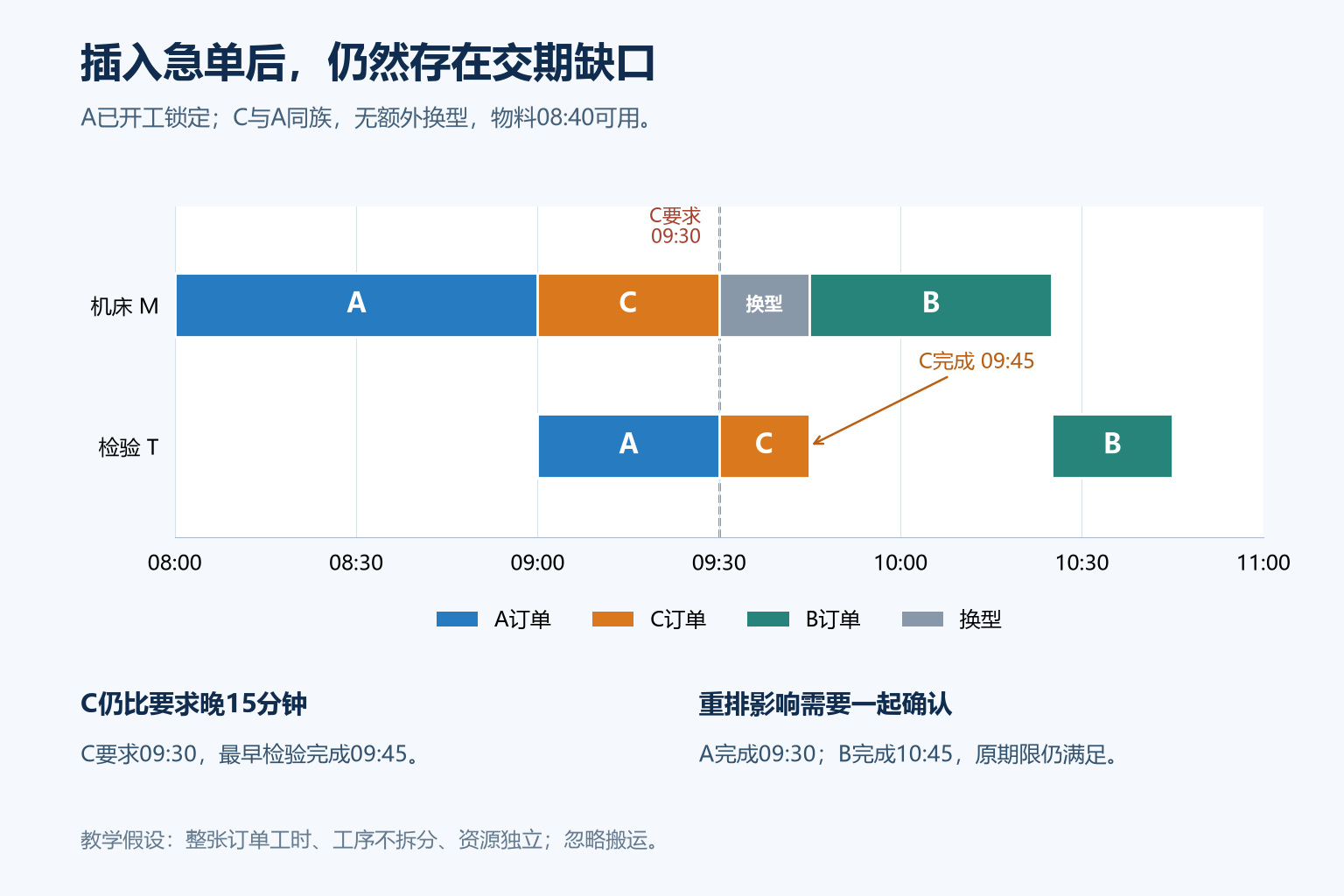Click the text C要求09:30，最早检验完成09:45
The width and height of the screenshot is (1344, 896).
(251, 754)
